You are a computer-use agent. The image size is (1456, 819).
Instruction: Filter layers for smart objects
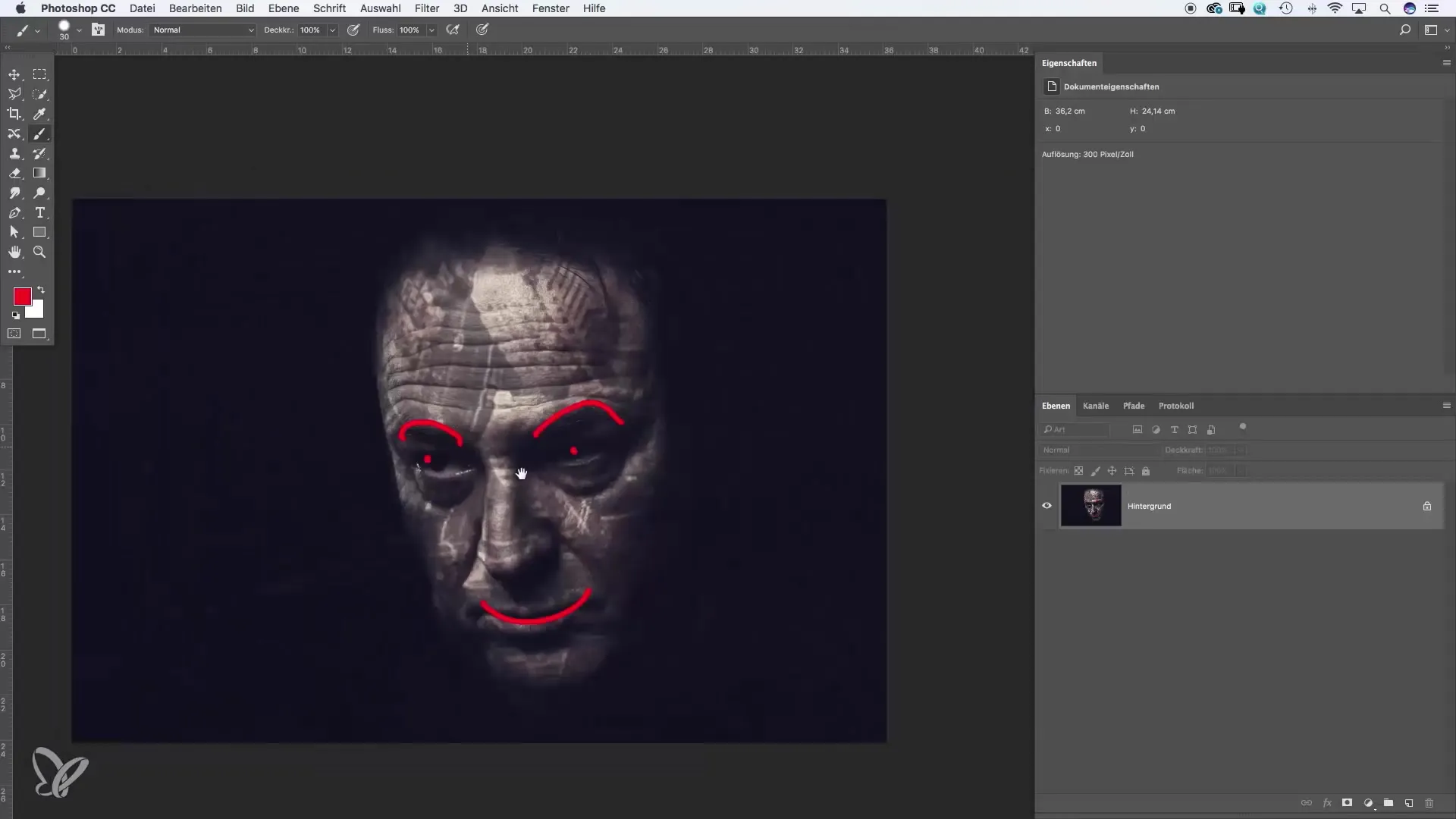coord(1211,429)
